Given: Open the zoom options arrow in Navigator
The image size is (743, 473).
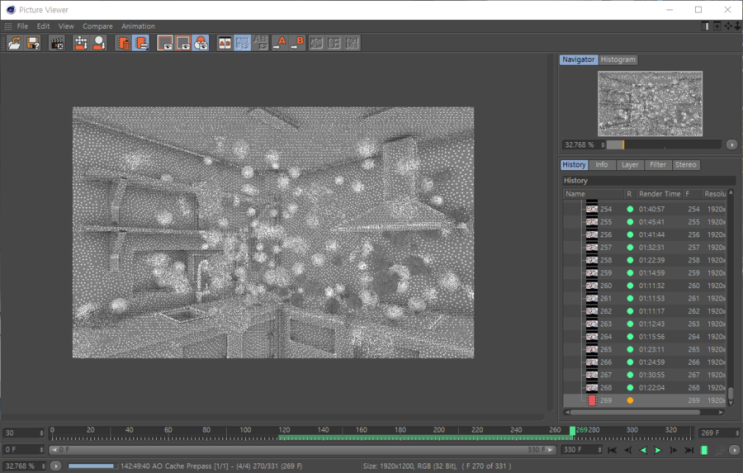Looking at the screenshot, I should 731,144.
